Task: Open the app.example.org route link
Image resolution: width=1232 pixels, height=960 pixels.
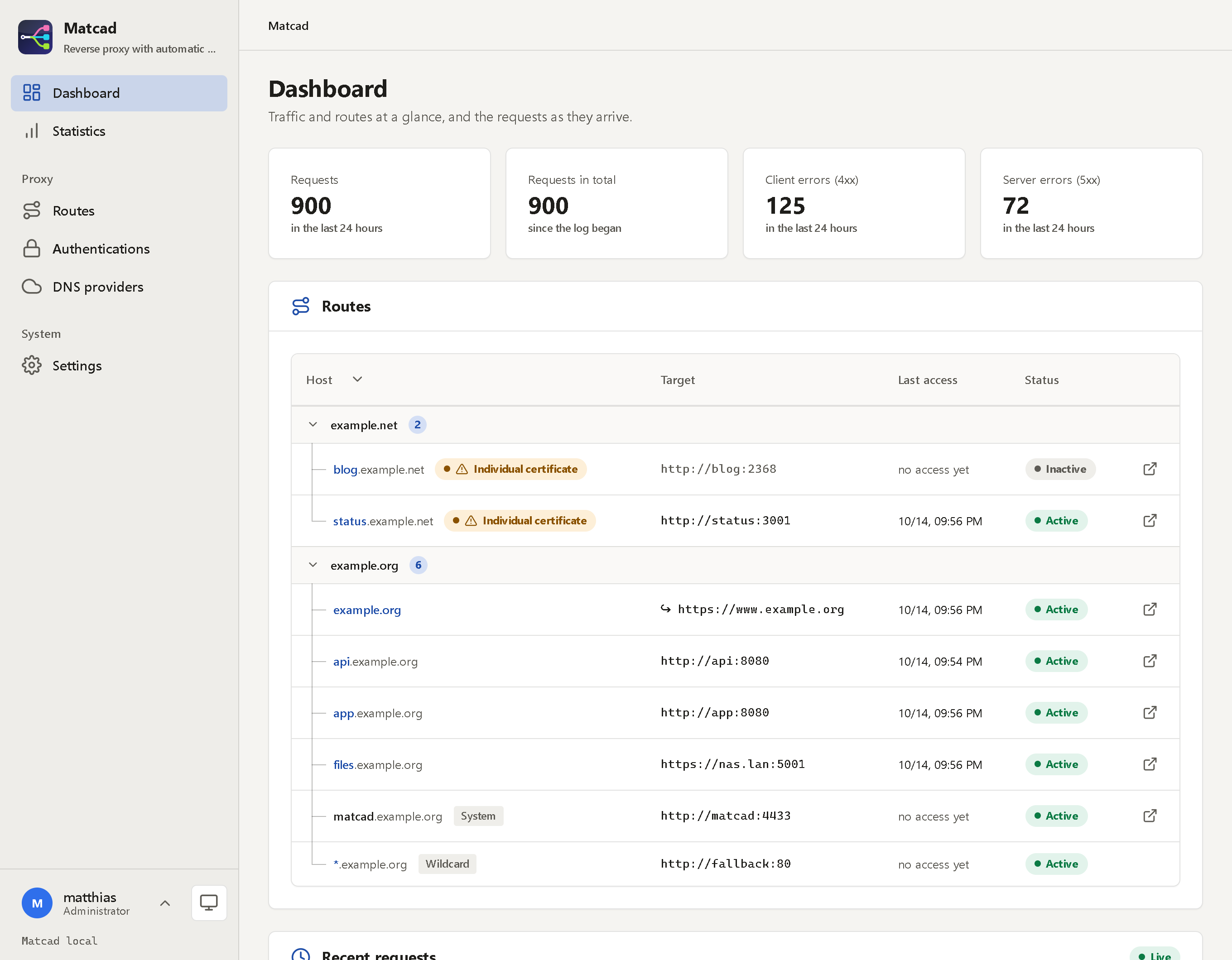Action: point(377,713)
